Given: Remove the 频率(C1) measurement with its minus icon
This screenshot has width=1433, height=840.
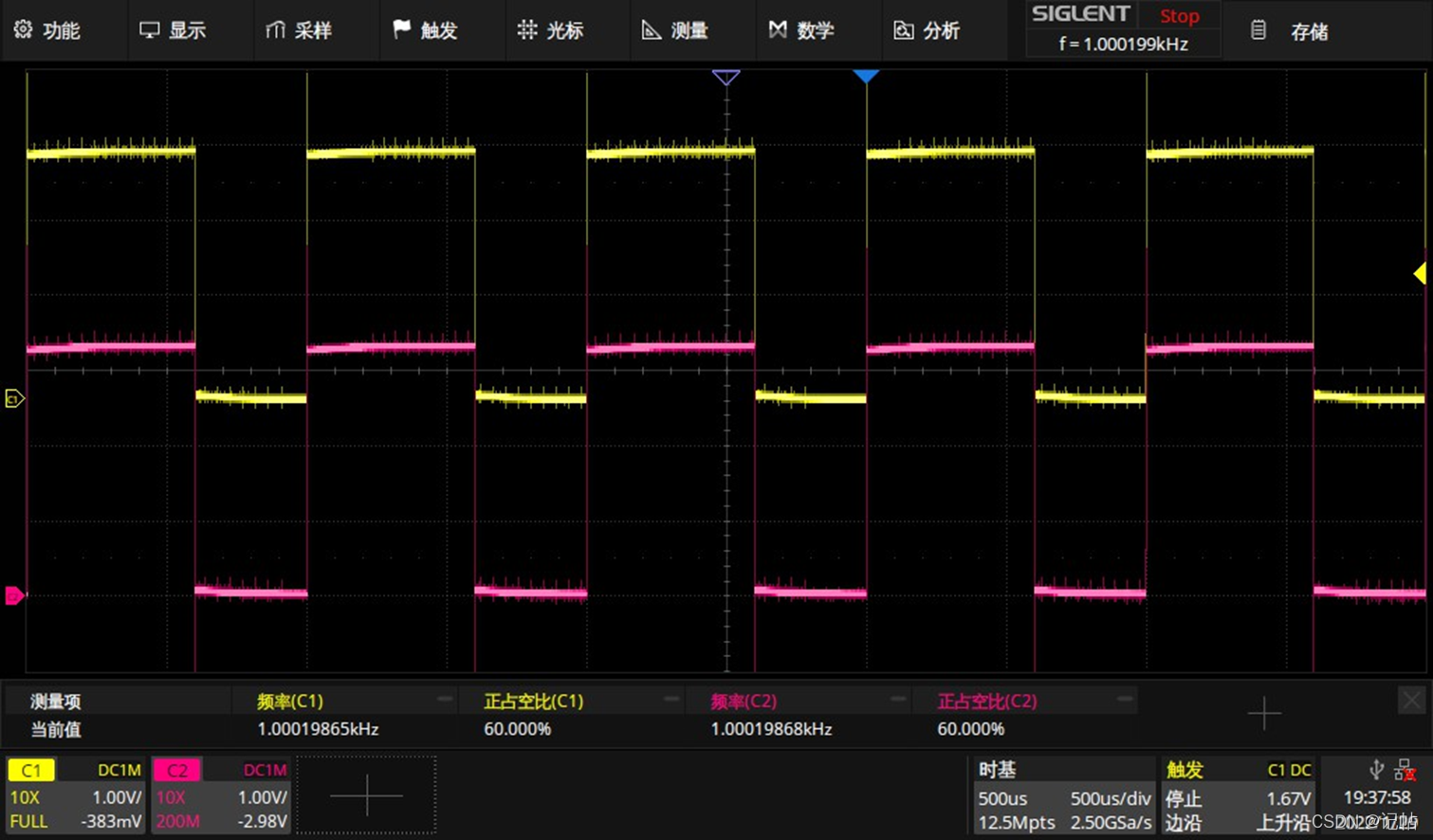Looking at the screenshot, I should 445,700.
